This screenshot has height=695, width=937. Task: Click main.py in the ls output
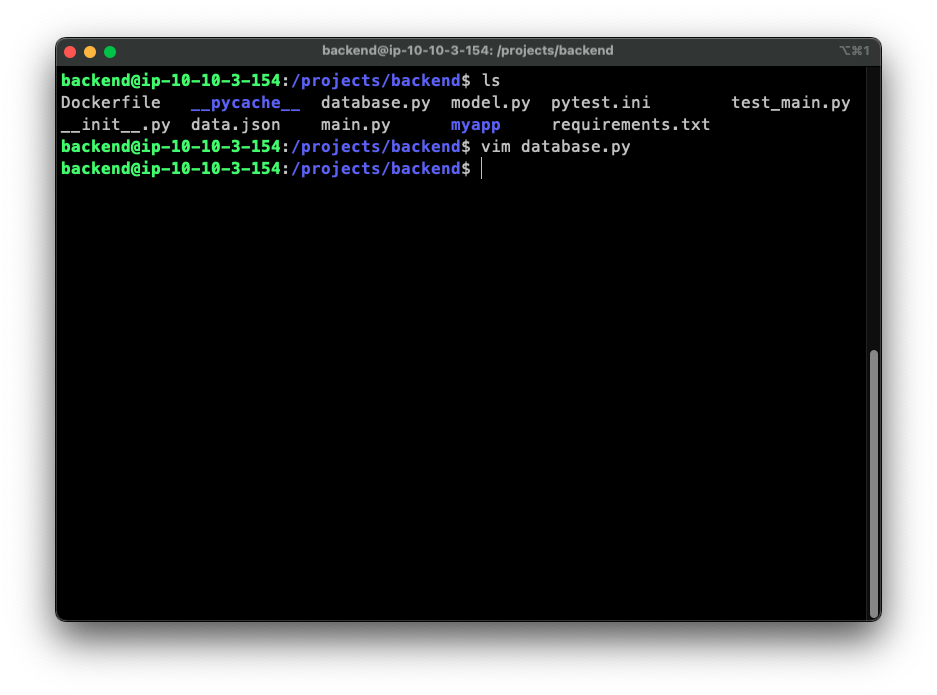[355, 125]
